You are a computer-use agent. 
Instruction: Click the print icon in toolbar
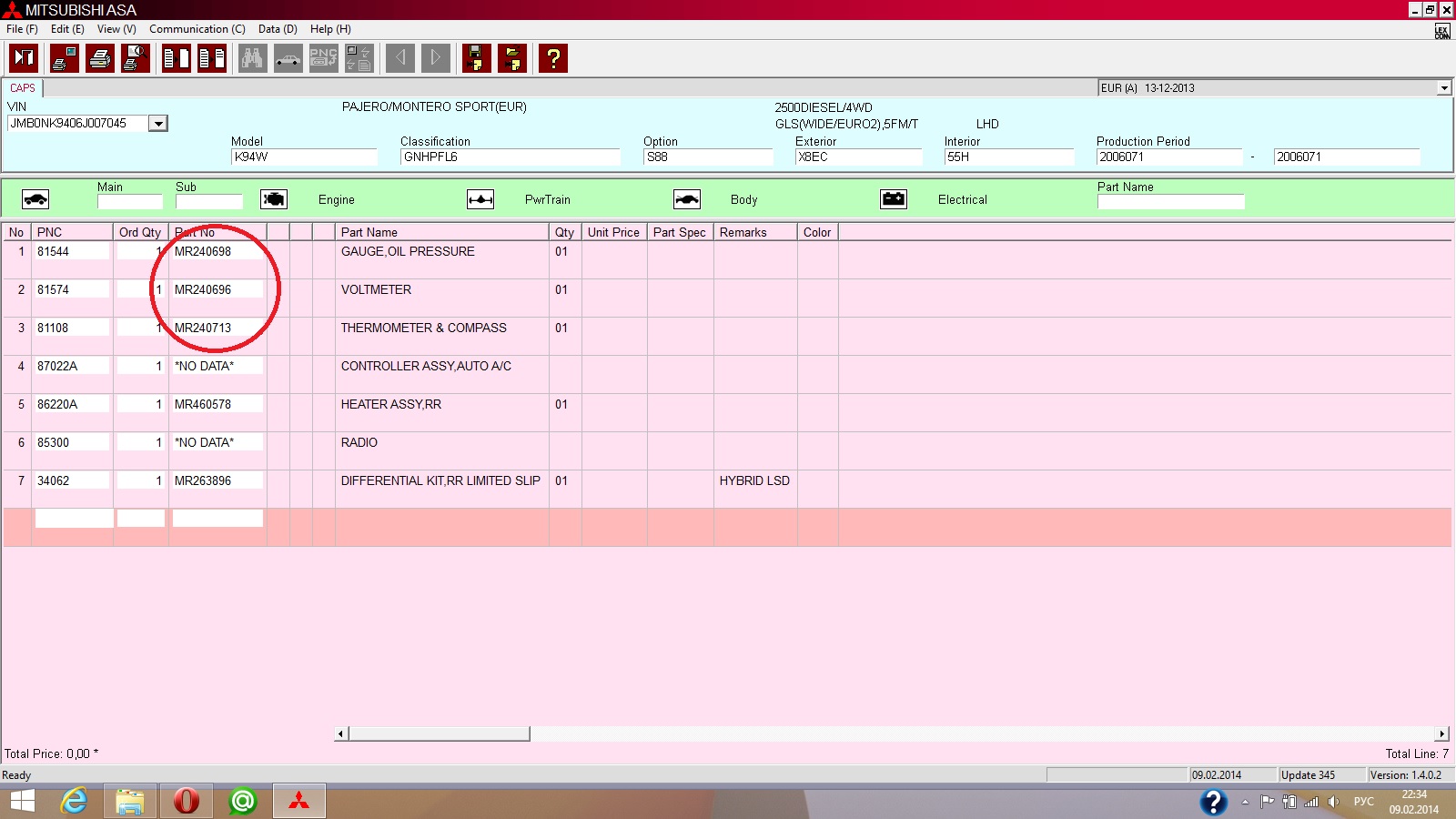[100, 58]
